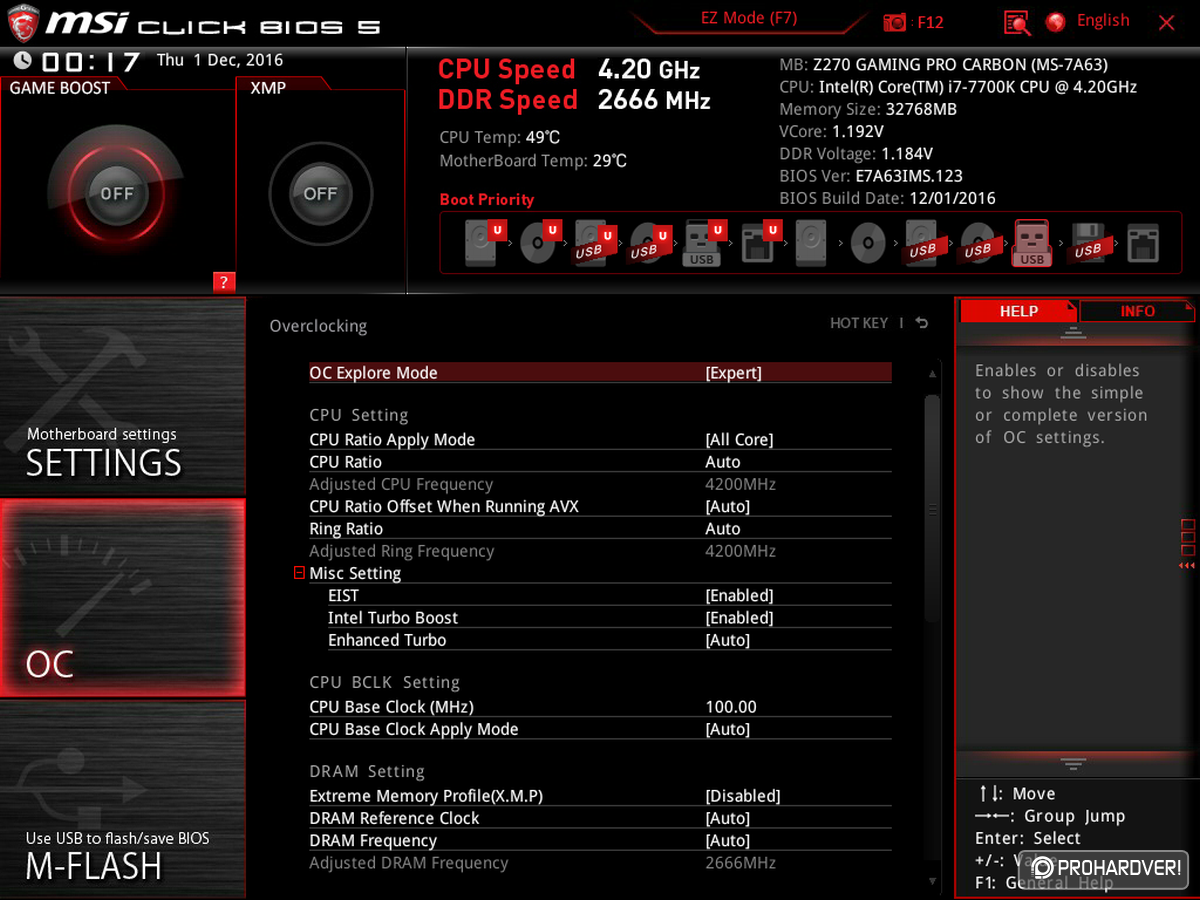Open the CPU Ratio Apply Mode dropdown
Screen dimensions: 1200x900
739,440
